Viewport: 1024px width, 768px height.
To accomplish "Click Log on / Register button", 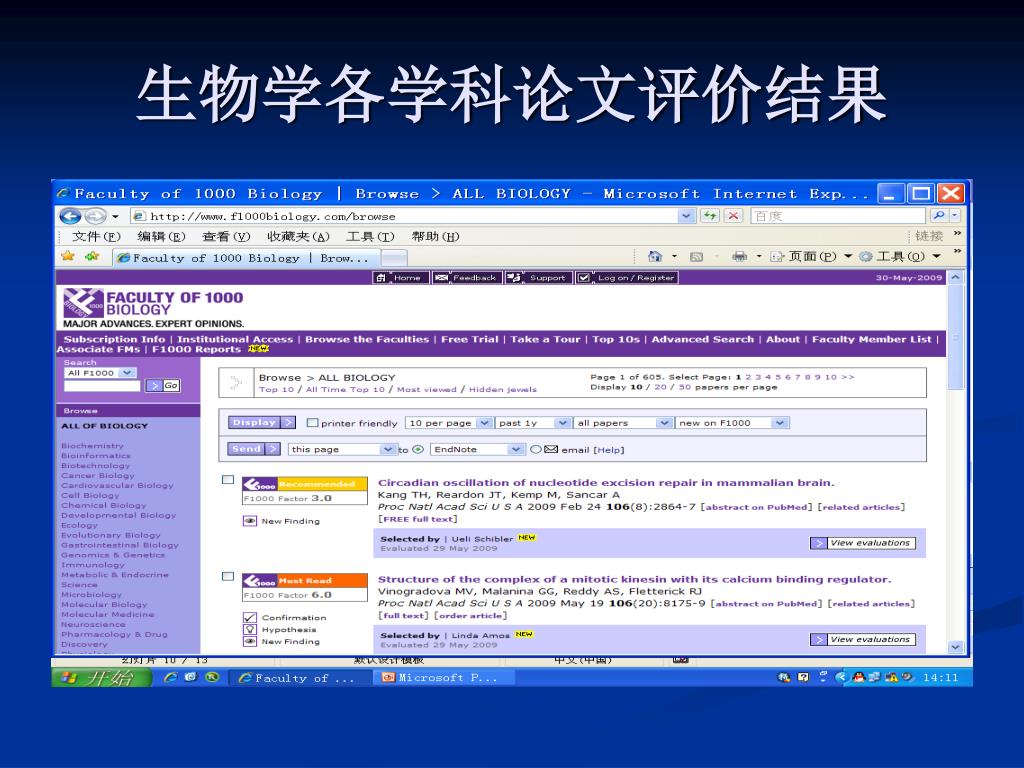I will [628, 278].
